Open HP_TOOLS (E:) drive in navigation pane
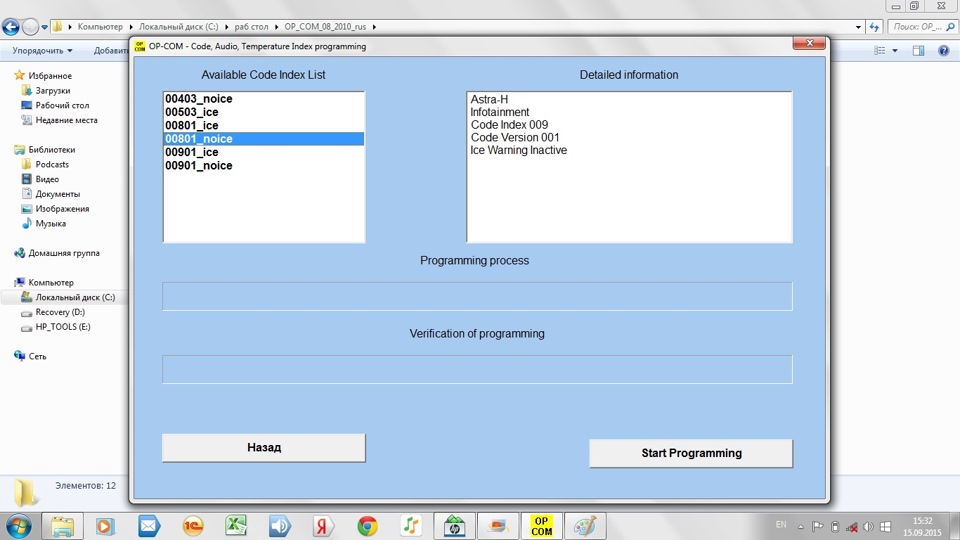The width and height of the screenshot is (960, 540). click(x=62, y=327)
